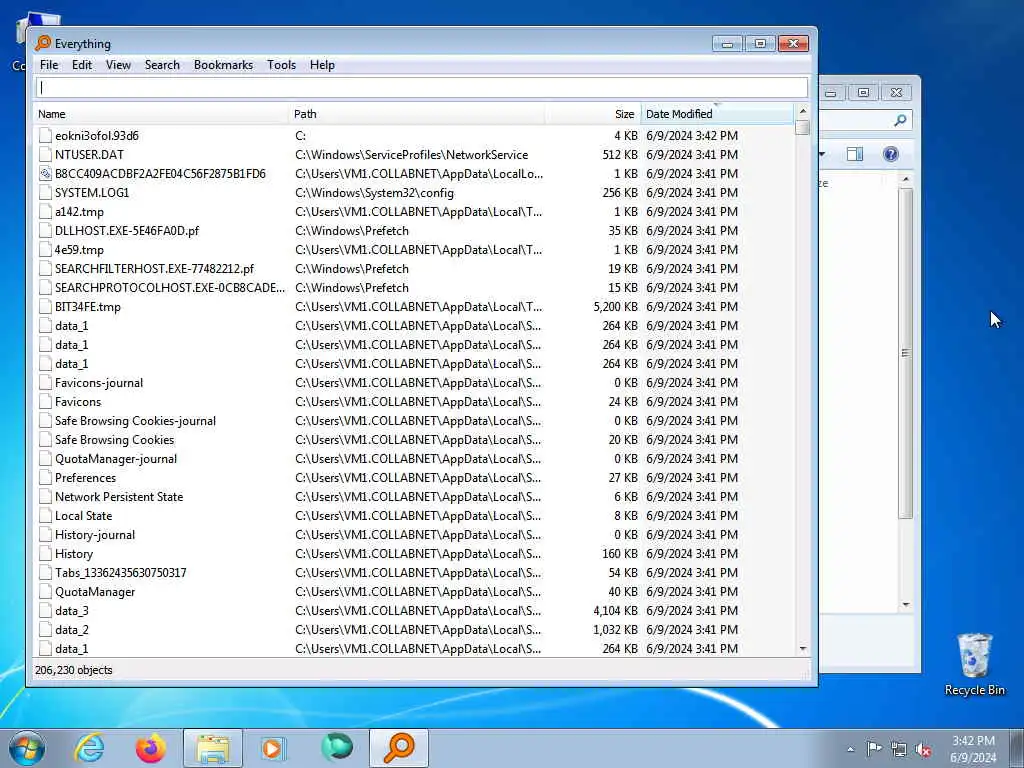Open views dropdown arrow in background window

822,154
